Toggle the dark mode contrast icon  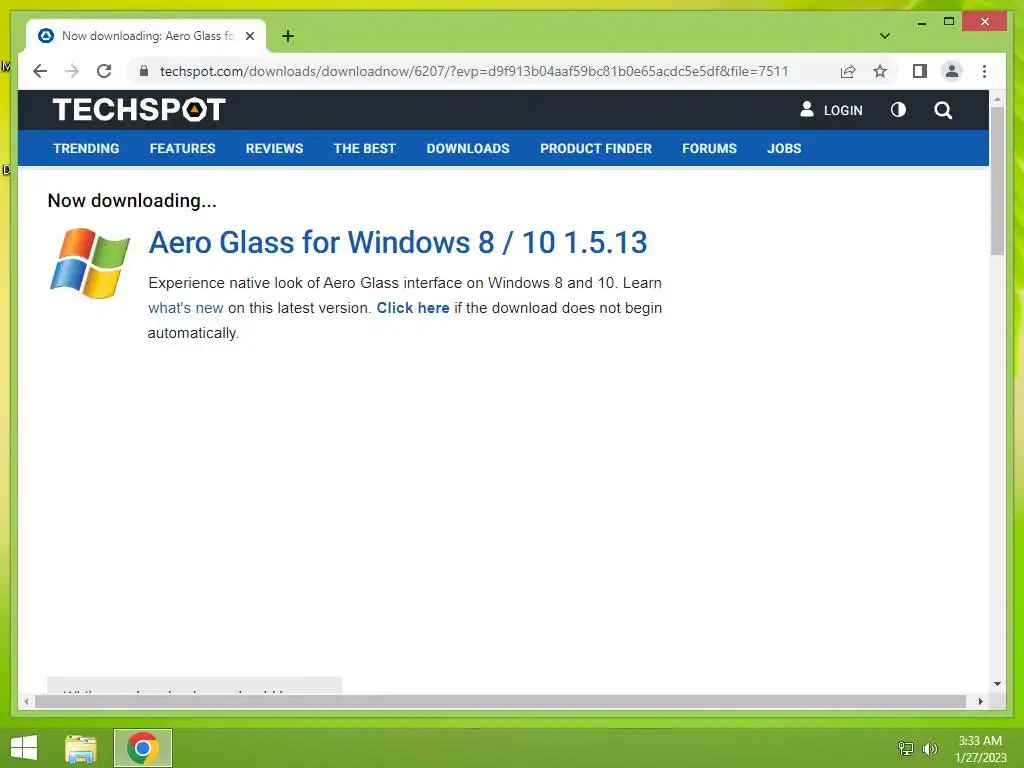coord(898,110)
